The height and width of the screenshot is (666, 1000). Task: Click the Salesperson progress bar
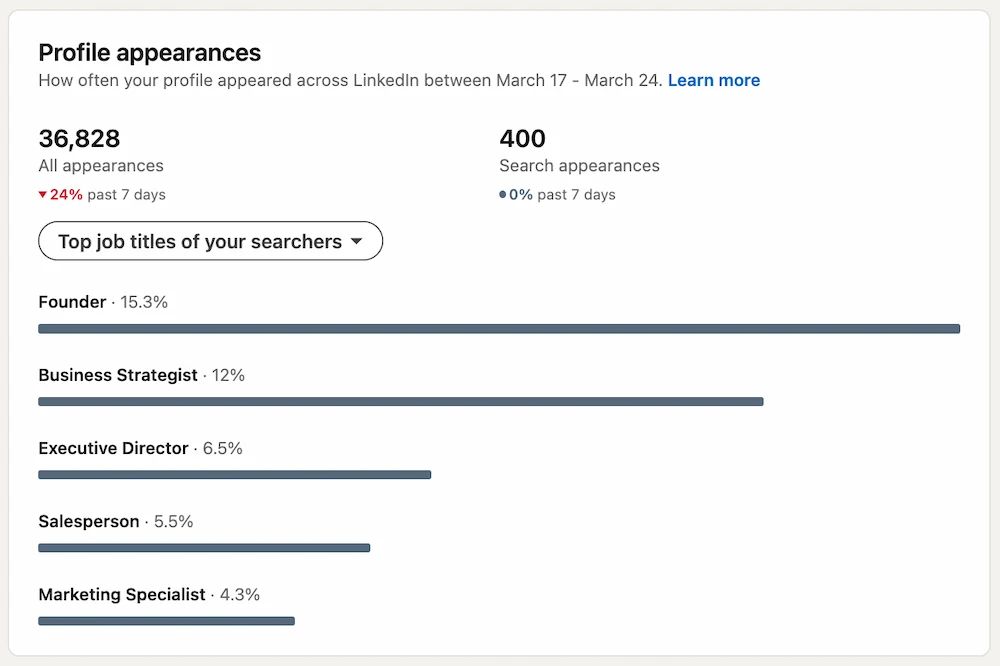tap(204, 547)
